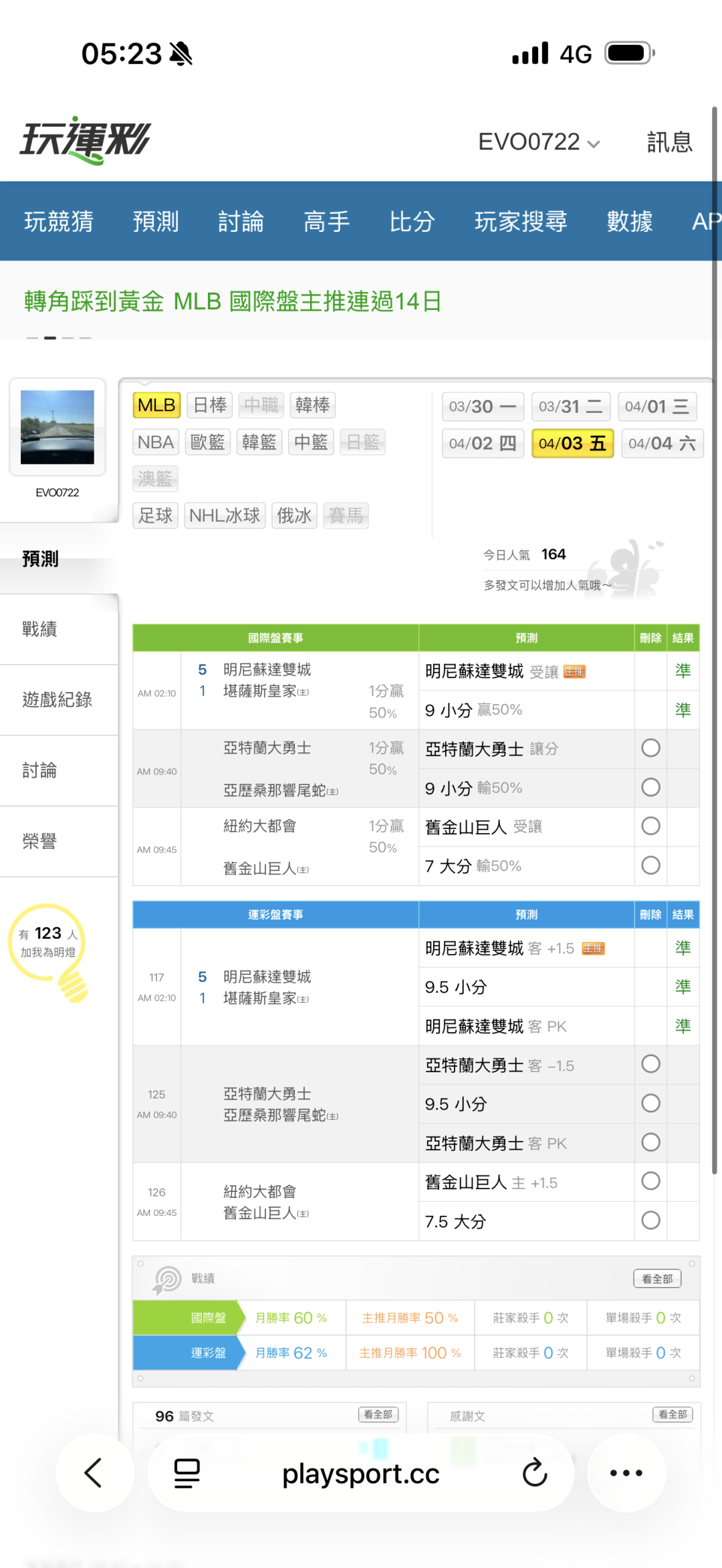This screenshot has height=1568, width=722.
Task: Click the target icon beside 戰績
Action: click(167, 1279)
